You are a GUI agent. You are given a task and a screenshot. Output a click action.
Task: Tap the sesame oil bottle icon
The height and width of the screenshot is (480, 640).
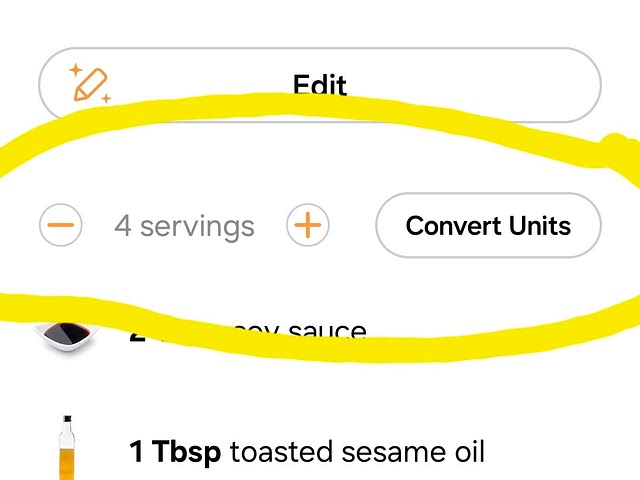click(x=68, y=448)
